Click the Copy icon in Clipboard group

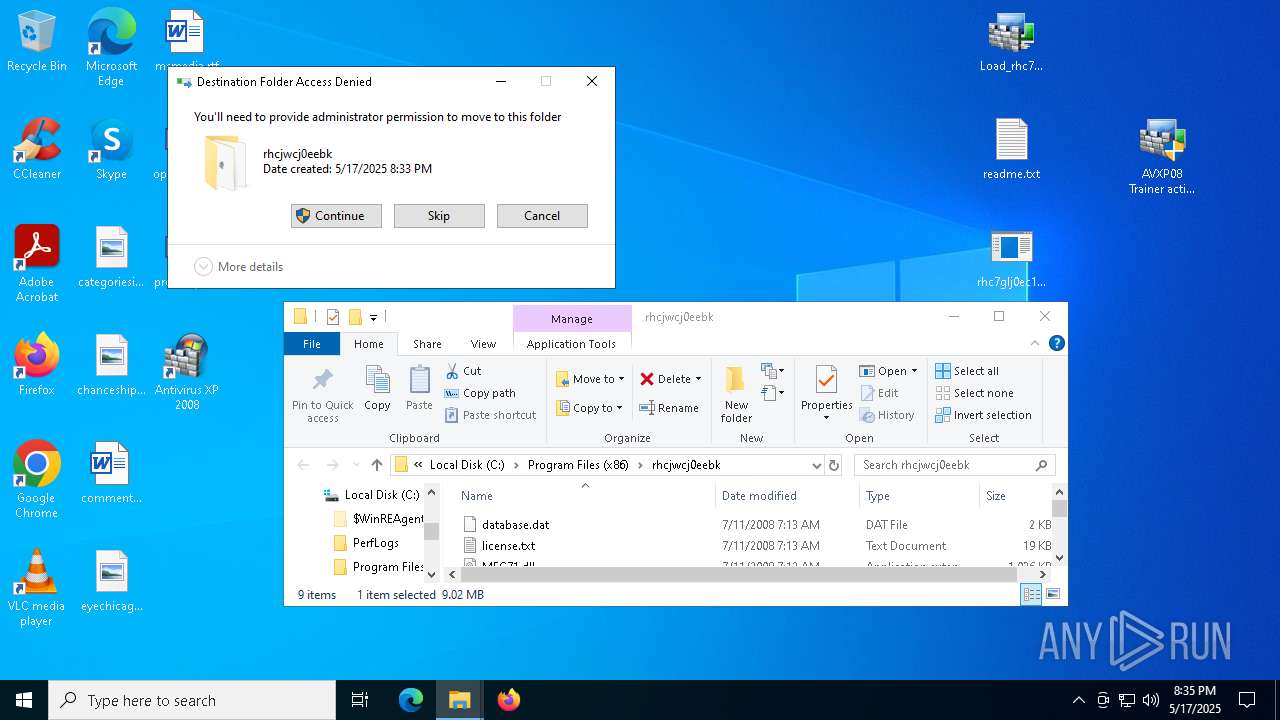(x=377, y=380)
